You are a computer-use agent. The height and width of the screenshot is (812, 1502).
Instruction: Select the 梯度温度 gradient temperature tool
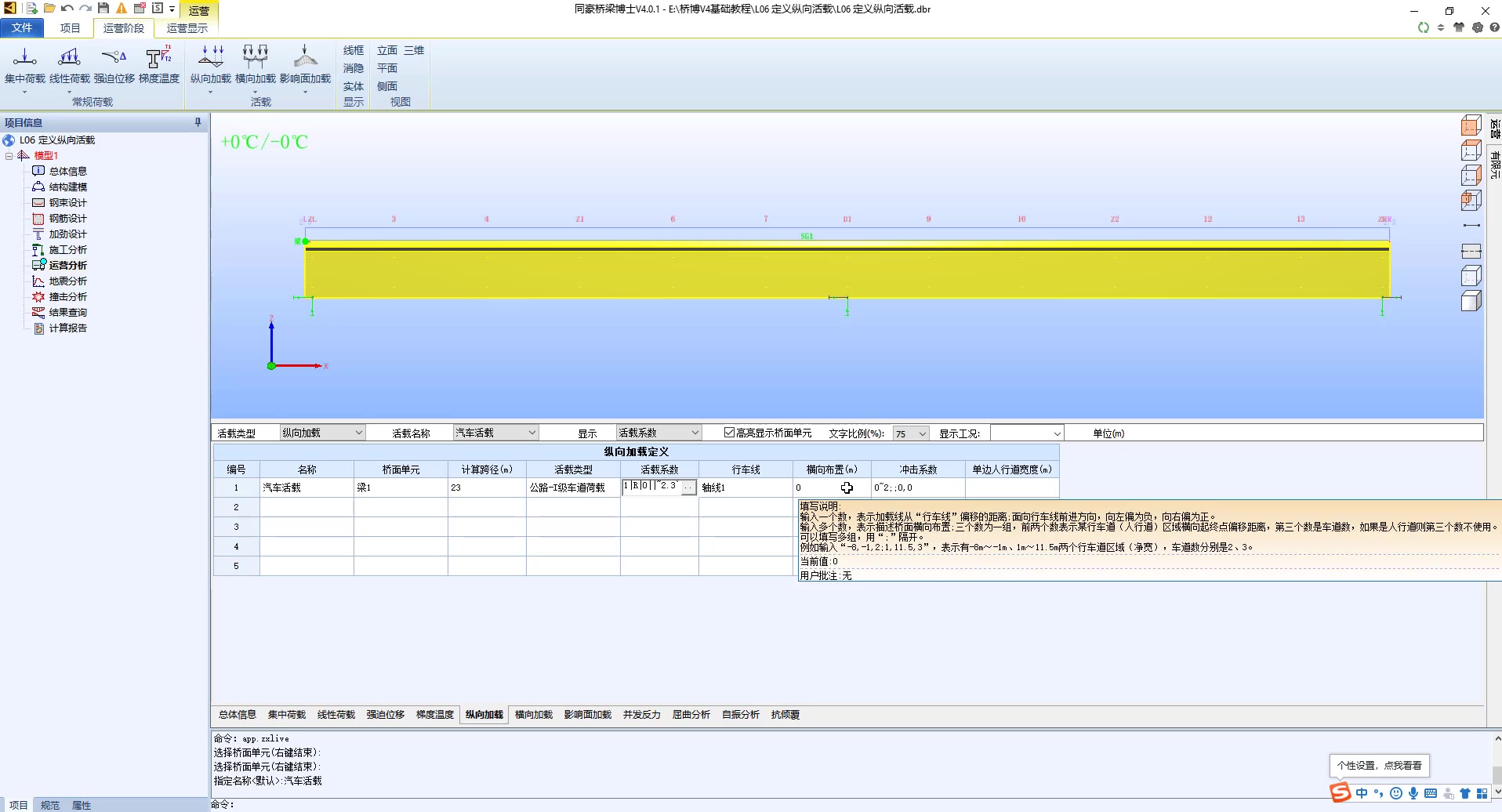click(x=159, y=66)
